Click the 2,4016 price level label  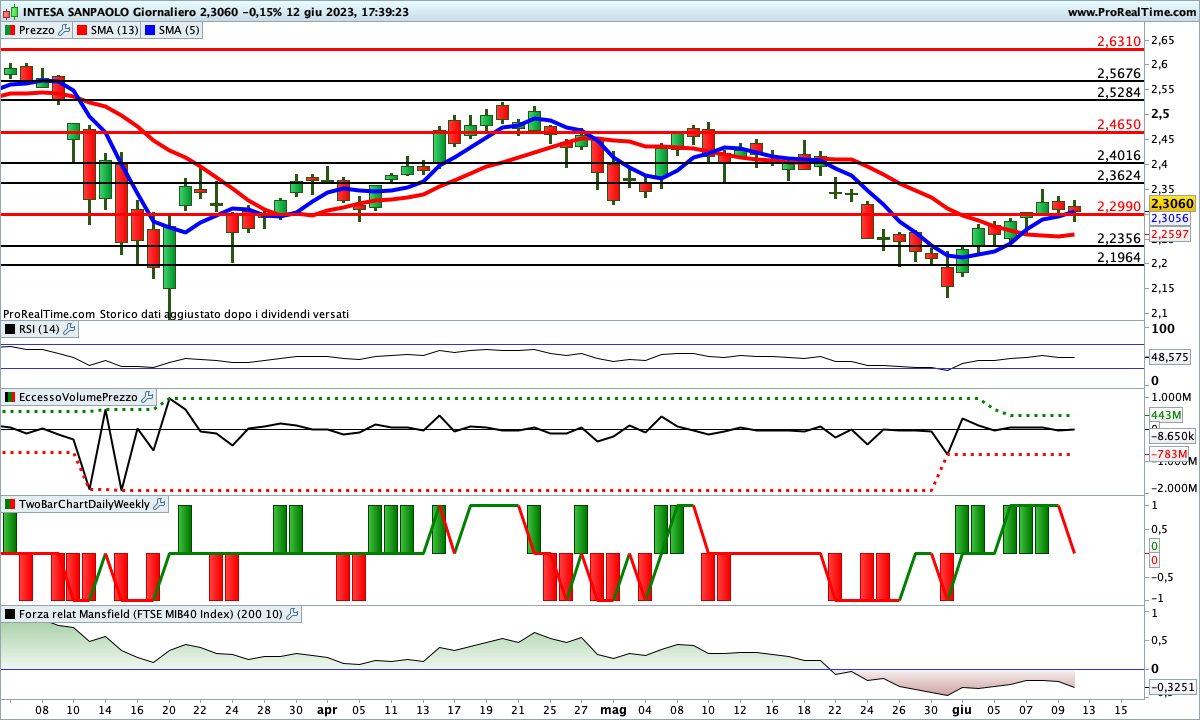click(x=1118, y=155)
